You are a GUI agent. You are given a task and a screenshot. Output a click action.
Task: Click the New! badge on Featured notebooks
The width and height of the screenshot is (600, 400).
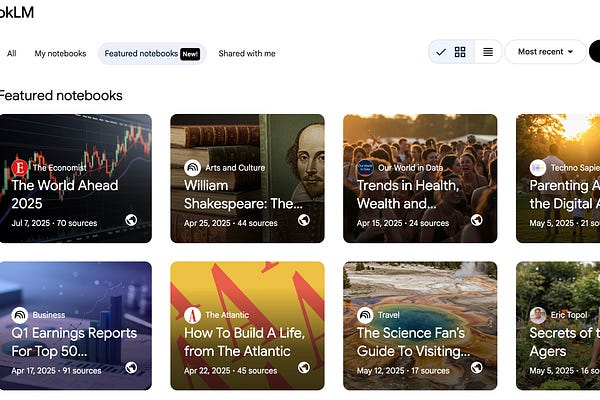[x=190, y=54]
